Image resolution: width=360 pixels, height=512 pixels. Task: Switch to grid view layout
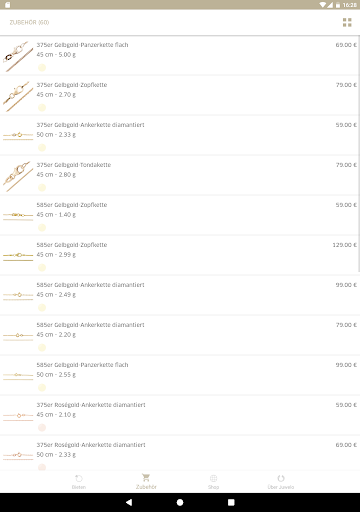[x=347, y=22]
